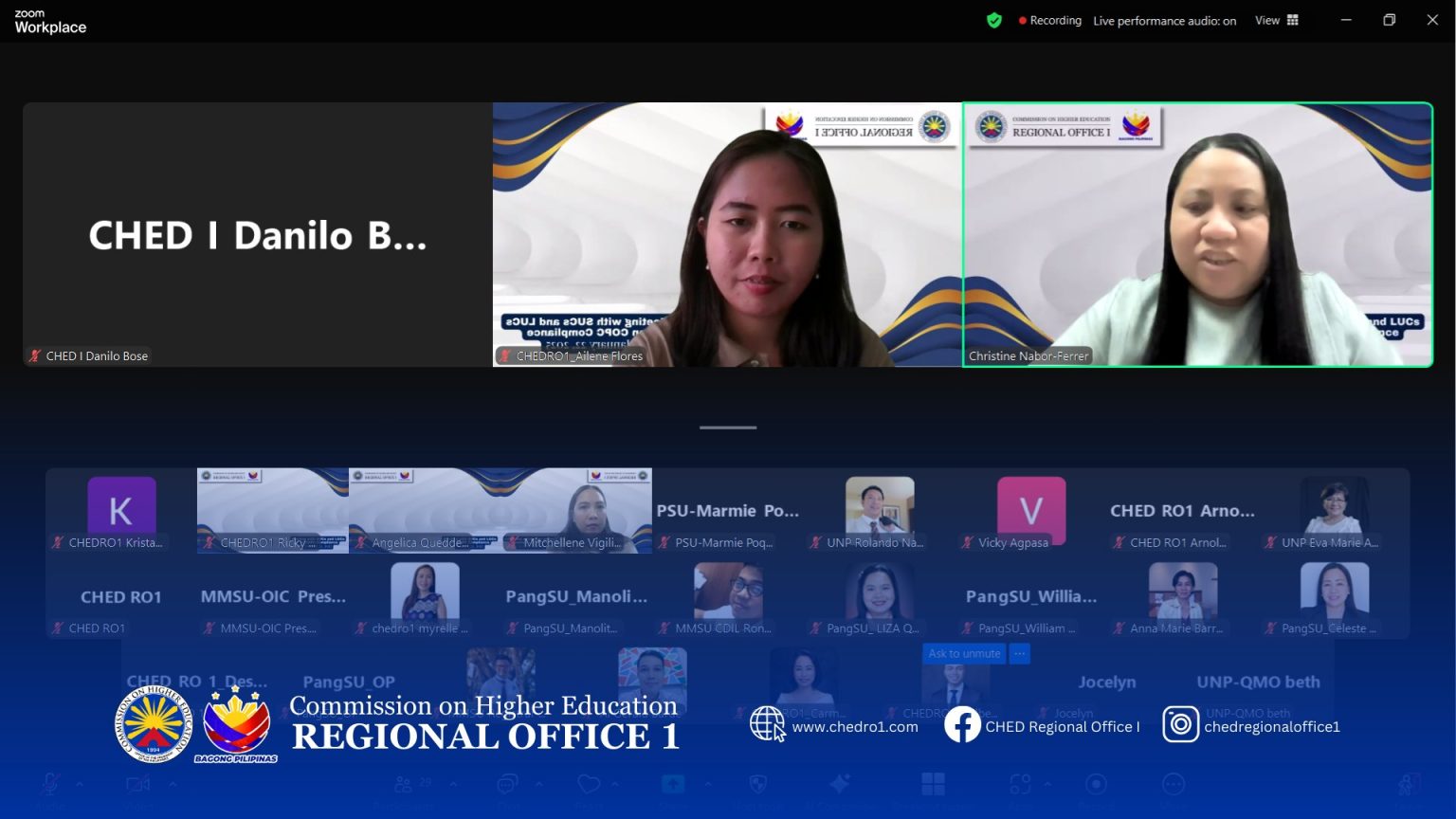Click the Ask to unmute button

click(x=964, y=653)
